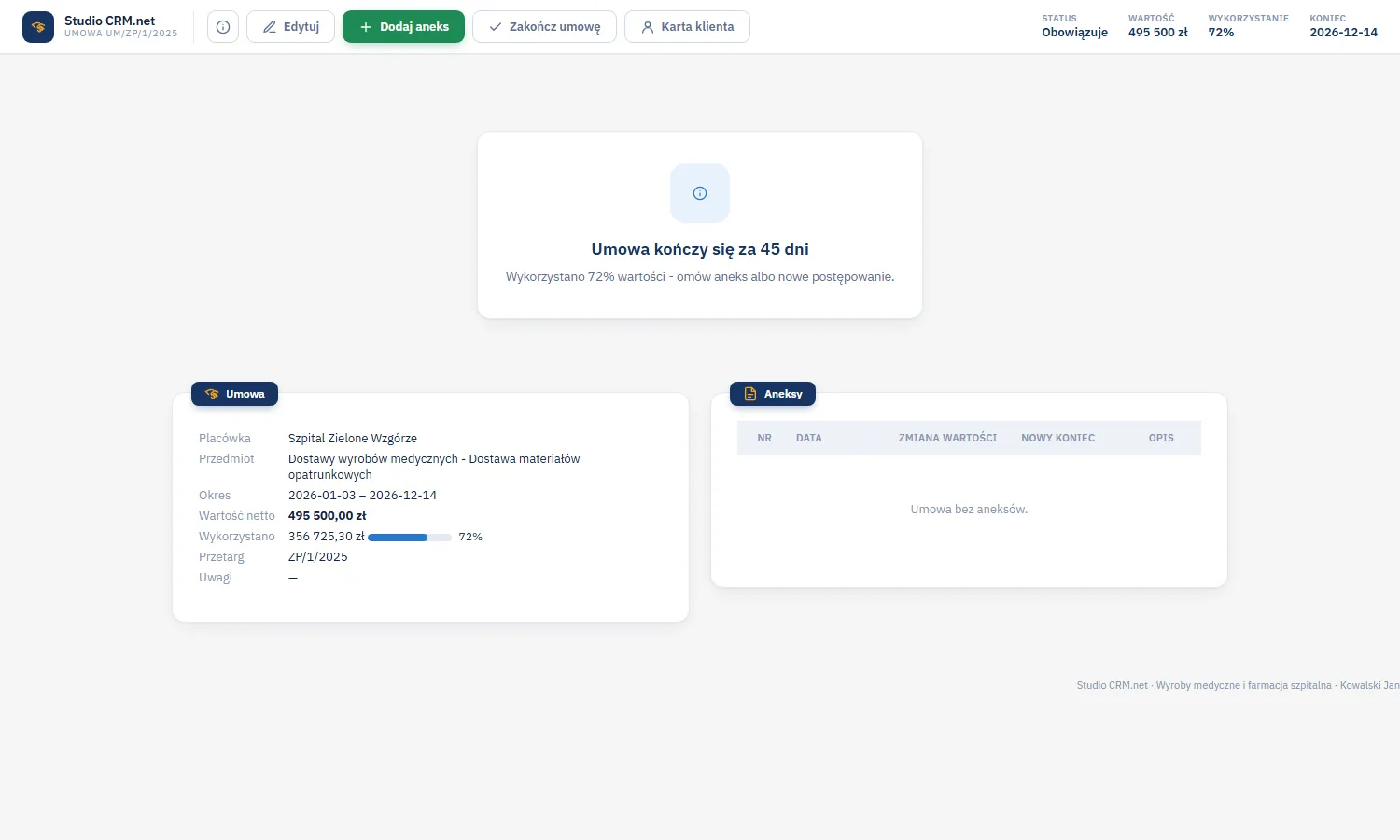Click the large info icon in alert card

pos(700,193)
